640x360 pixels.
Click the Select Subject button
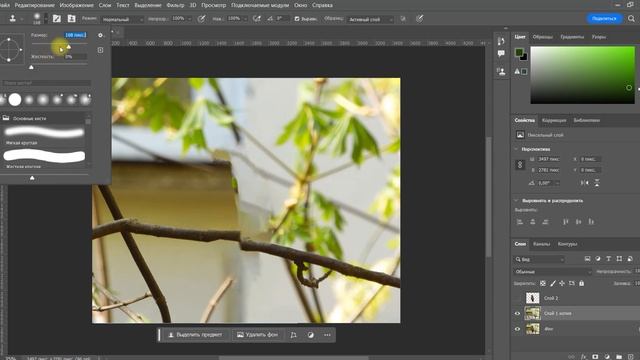point(196,335)
